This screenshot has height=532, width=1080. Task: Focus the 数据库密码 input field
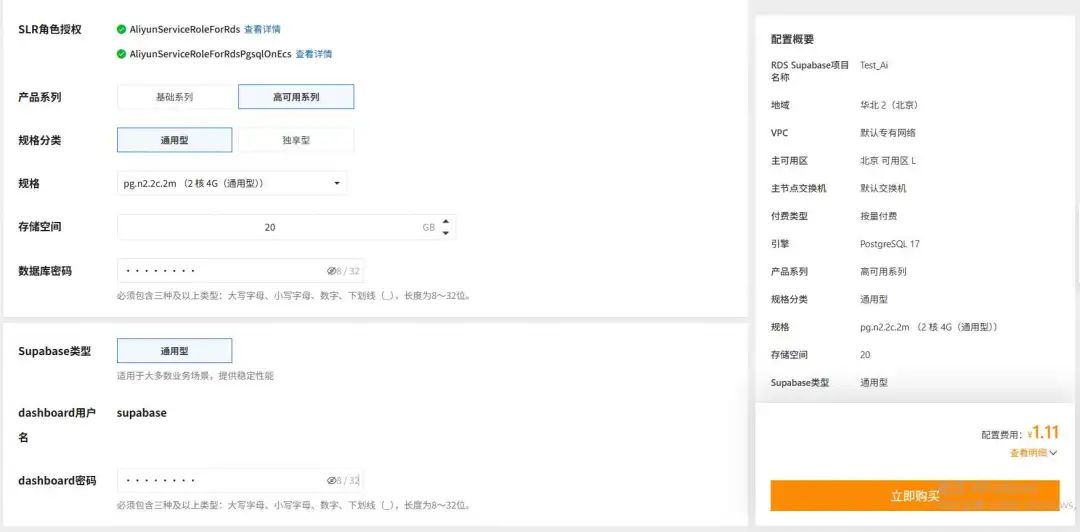[x=240, y=271]
